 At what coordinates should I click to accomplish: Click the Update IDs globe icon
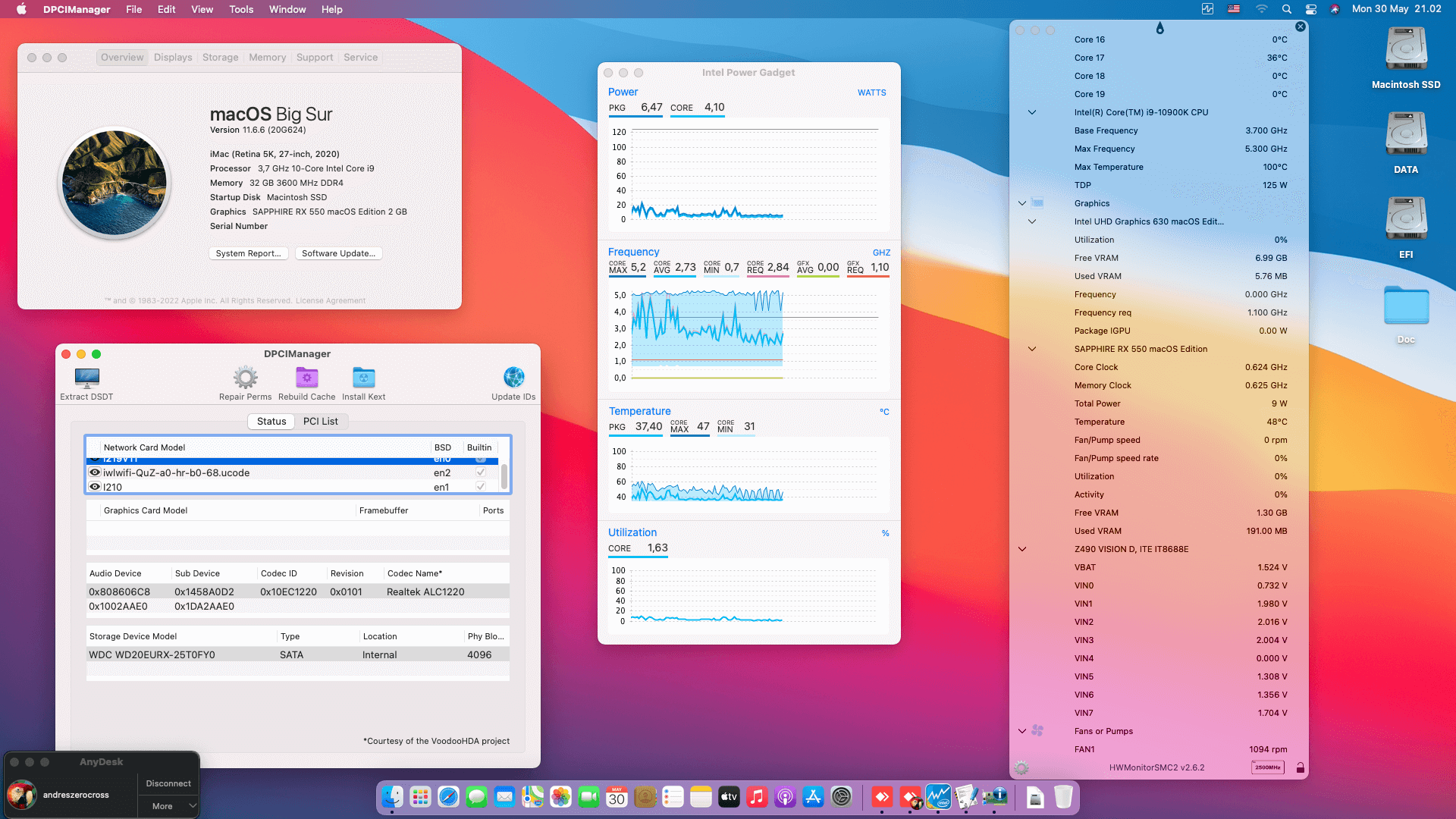click(x=513, y=378)
